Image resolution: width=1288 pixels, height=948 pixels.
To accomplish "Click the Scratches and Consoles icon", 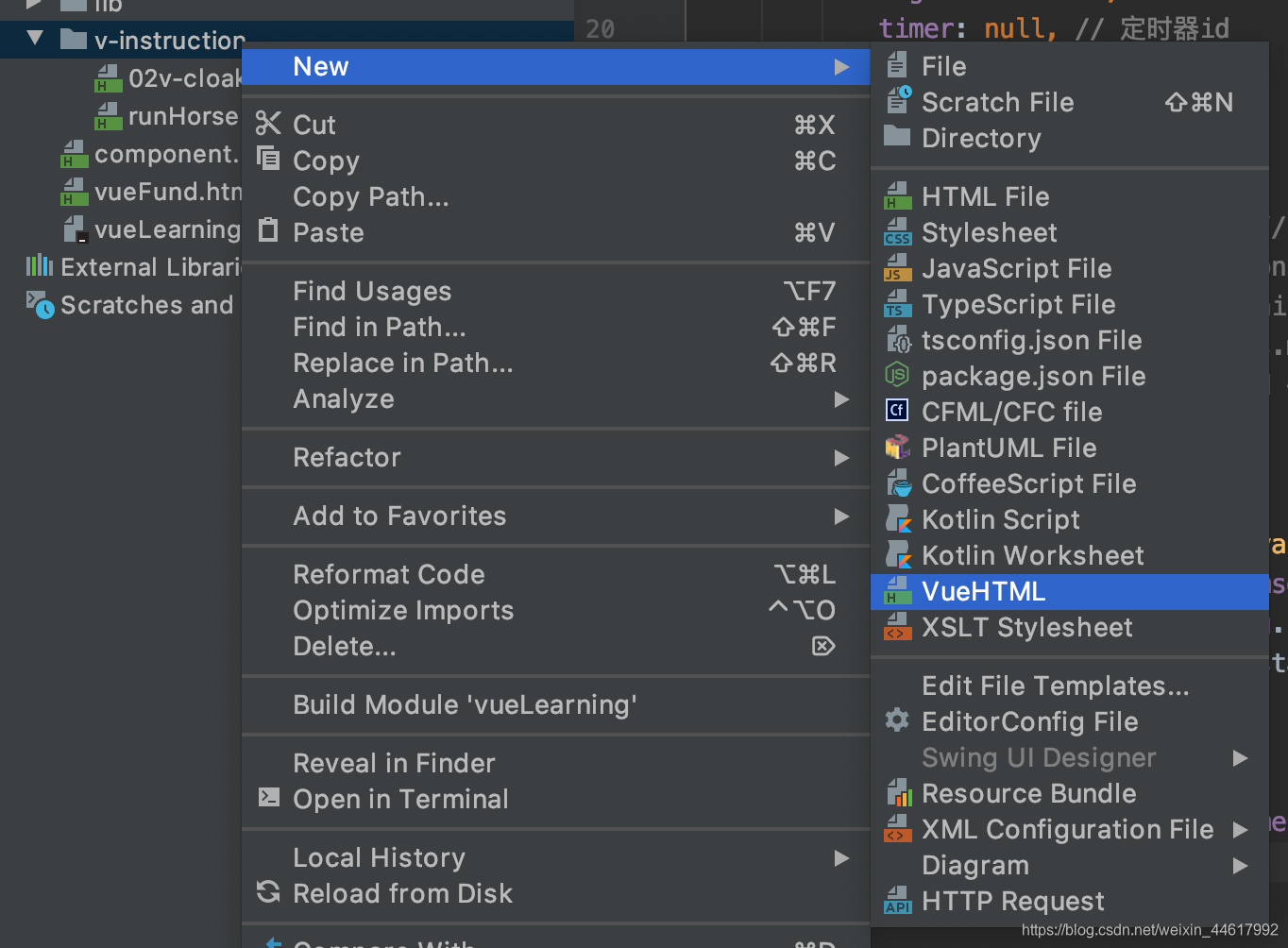I will point(40,304).
